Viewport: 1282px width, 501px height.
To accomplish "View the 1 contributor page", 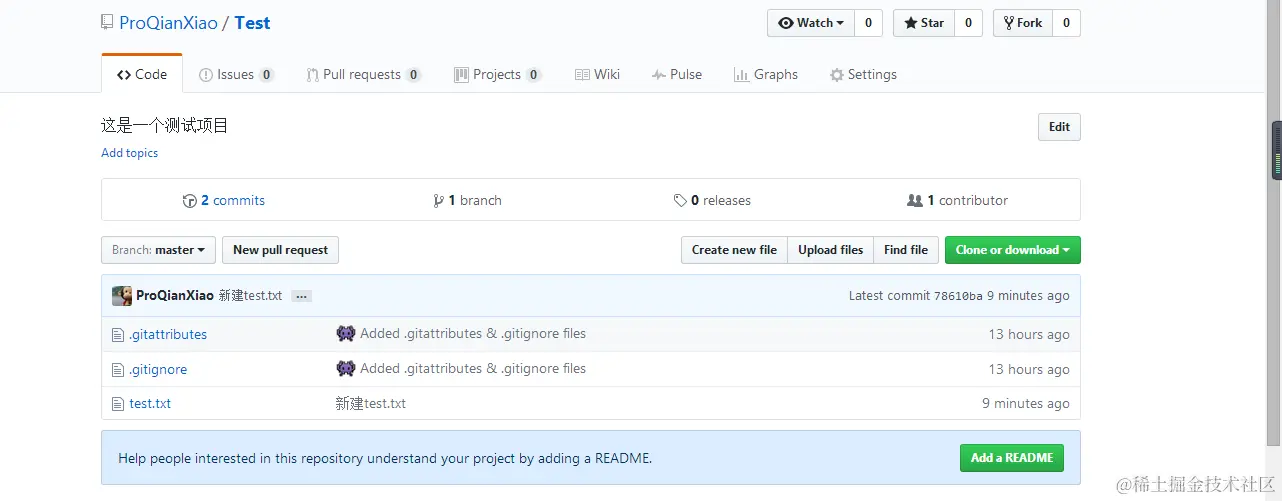I will (957, 200).
